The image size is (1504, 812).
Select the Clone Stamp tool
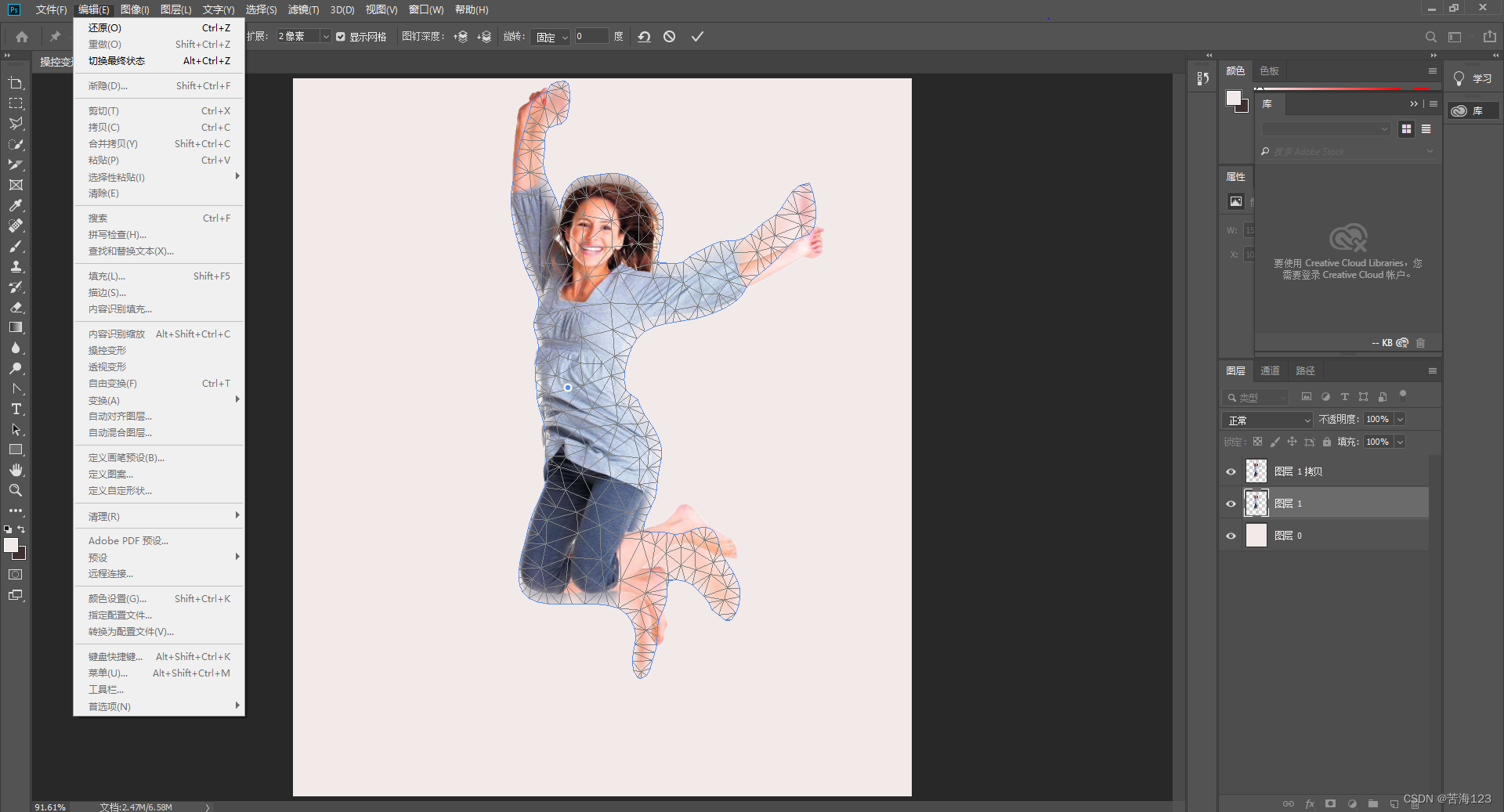click(x=16, y=266)
